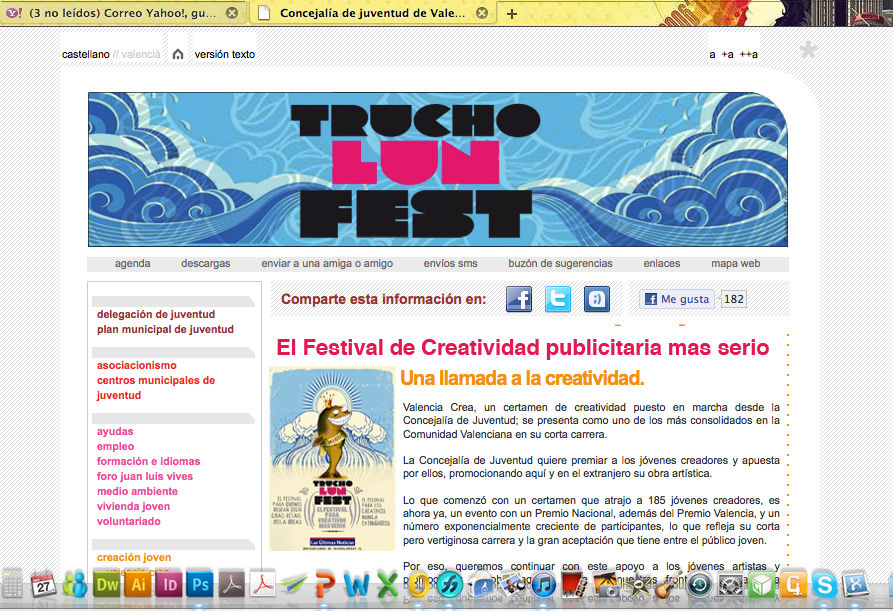This screenshot has height=611, width=893.
Task: Click the bookmark star at top right
Action: (808, 50)
